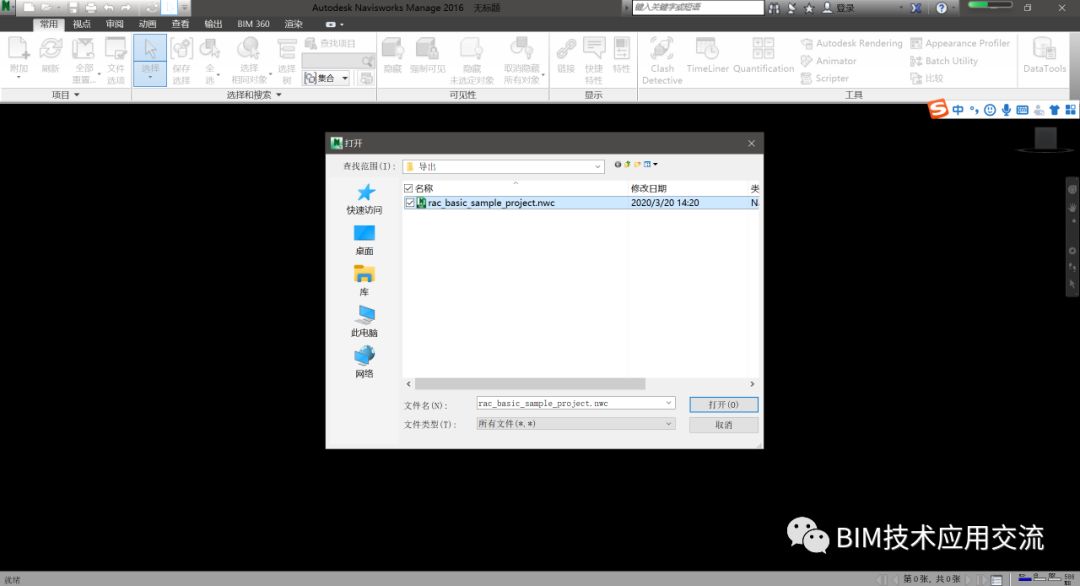This screenshot has width=1080, height=586.
Task: Click the microphone icon in Sogou toolbar
Action: tap(1006, 110)
